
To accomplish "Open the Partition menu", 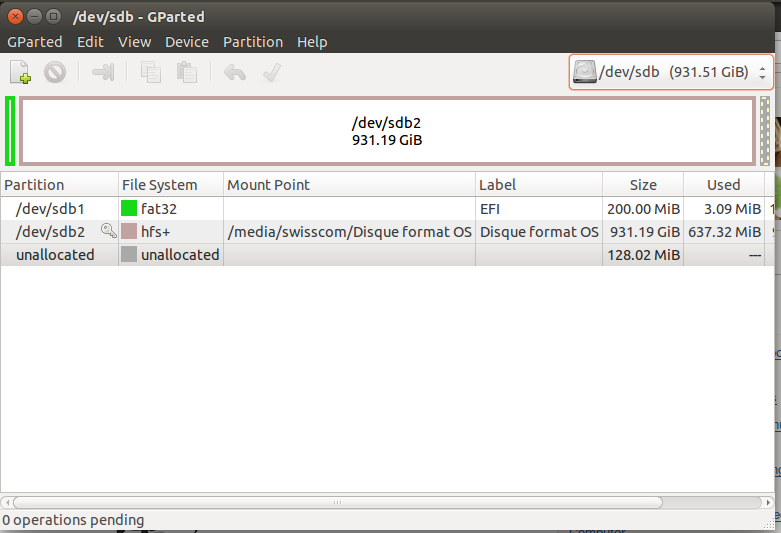I will 253,42.
